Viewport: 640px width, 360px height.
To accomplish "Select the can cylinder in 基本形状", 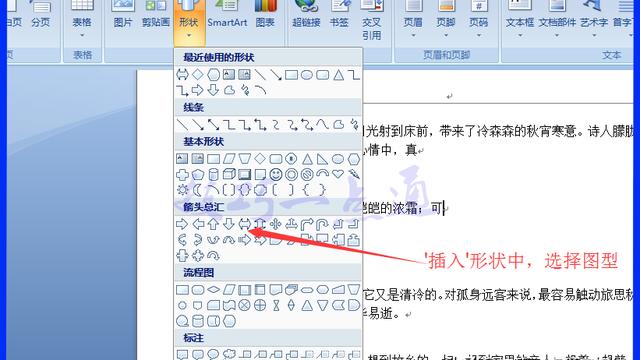I will [x=213, y=174].
